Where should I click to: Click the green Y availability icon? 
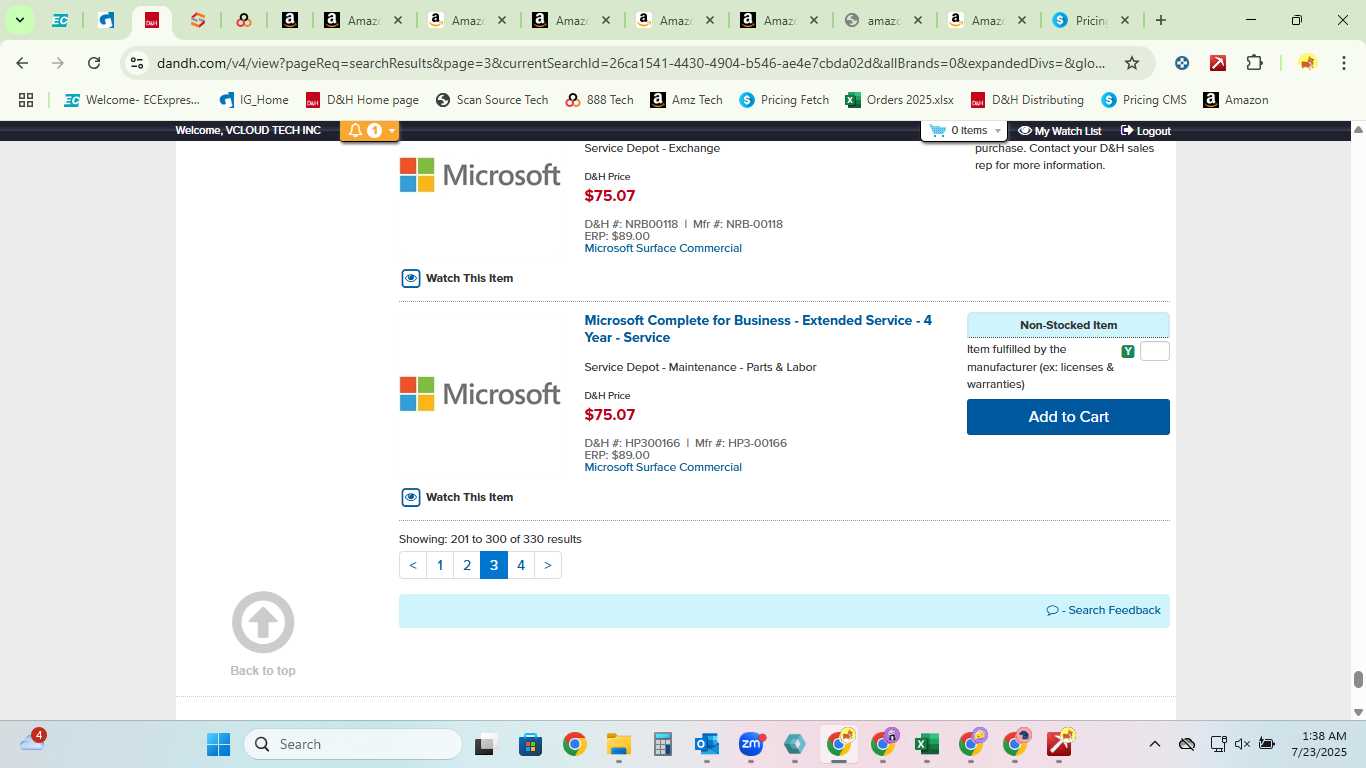click(x=1128, y=351)
